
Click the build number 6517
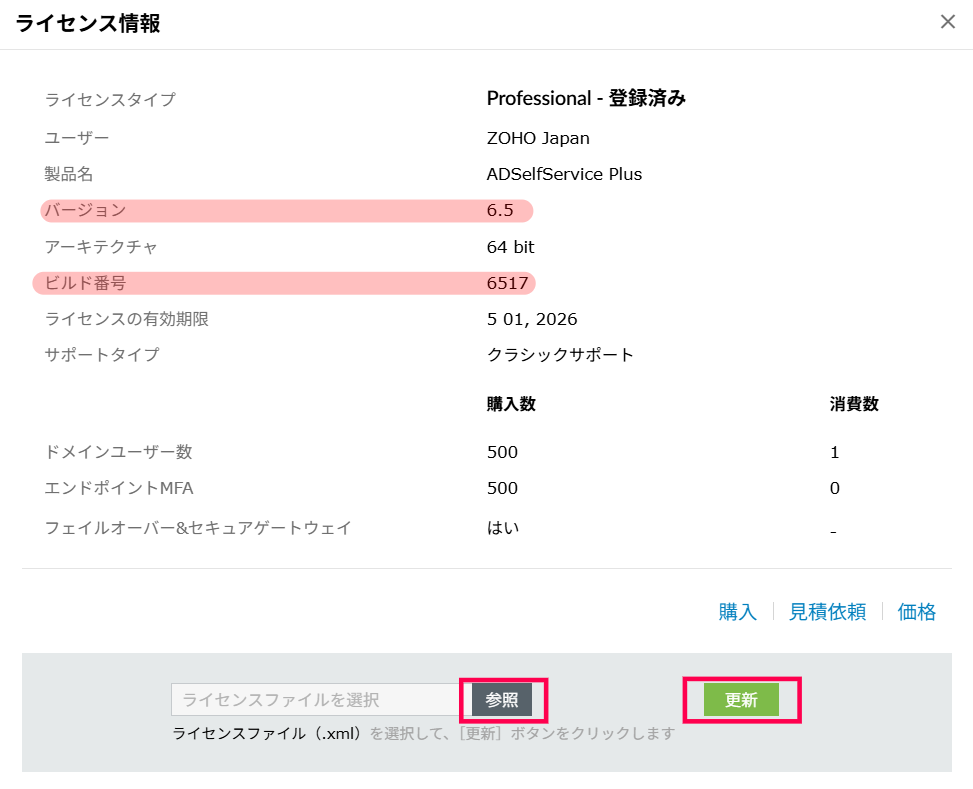point(507,283)
